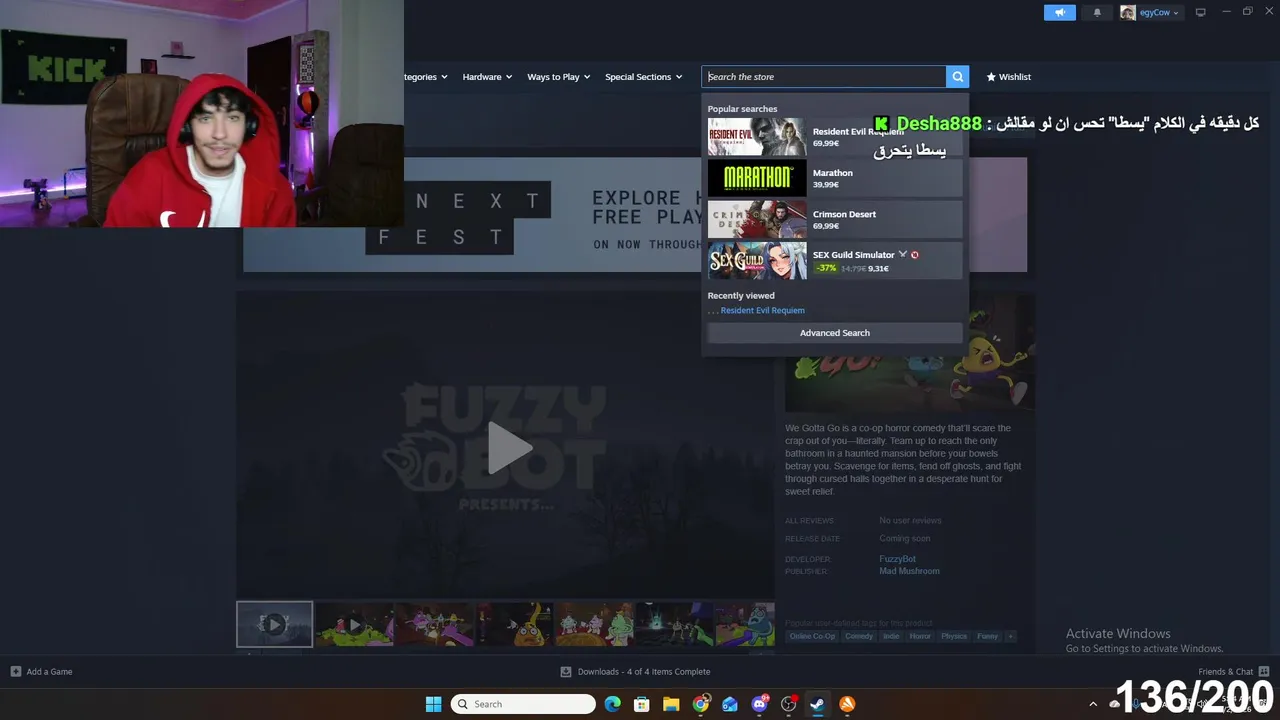The height and width of the screenshot is (720, 1280).
Task: Select the Crimson Desert search result
Action: 835,220
